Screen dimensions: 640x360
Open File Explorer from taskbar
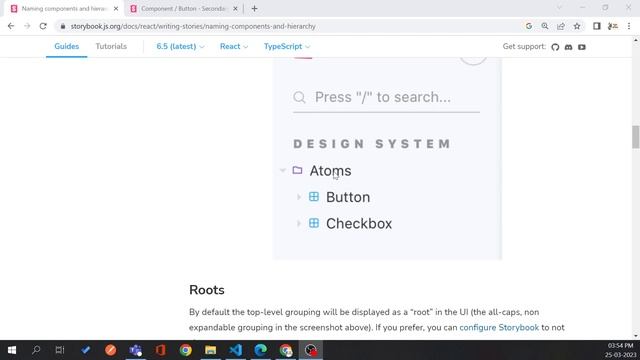click(211, 350)
